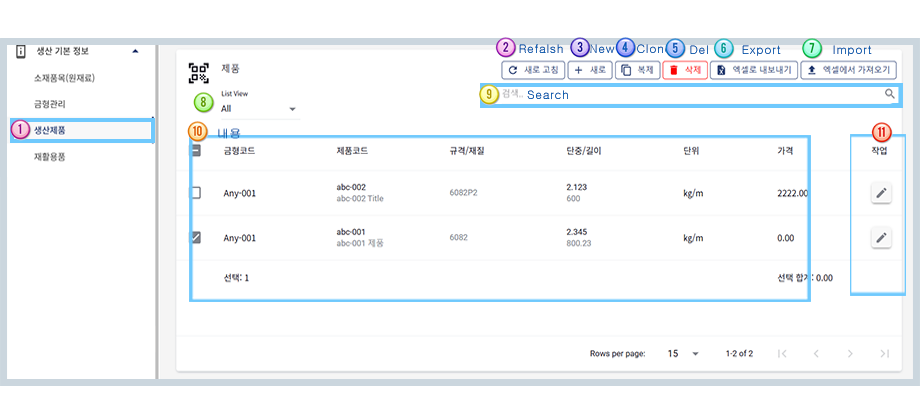This screenshot has height=400, width=920.
Task: Check the abc-002 row checkbox
Action: click(x=196, y=192)
